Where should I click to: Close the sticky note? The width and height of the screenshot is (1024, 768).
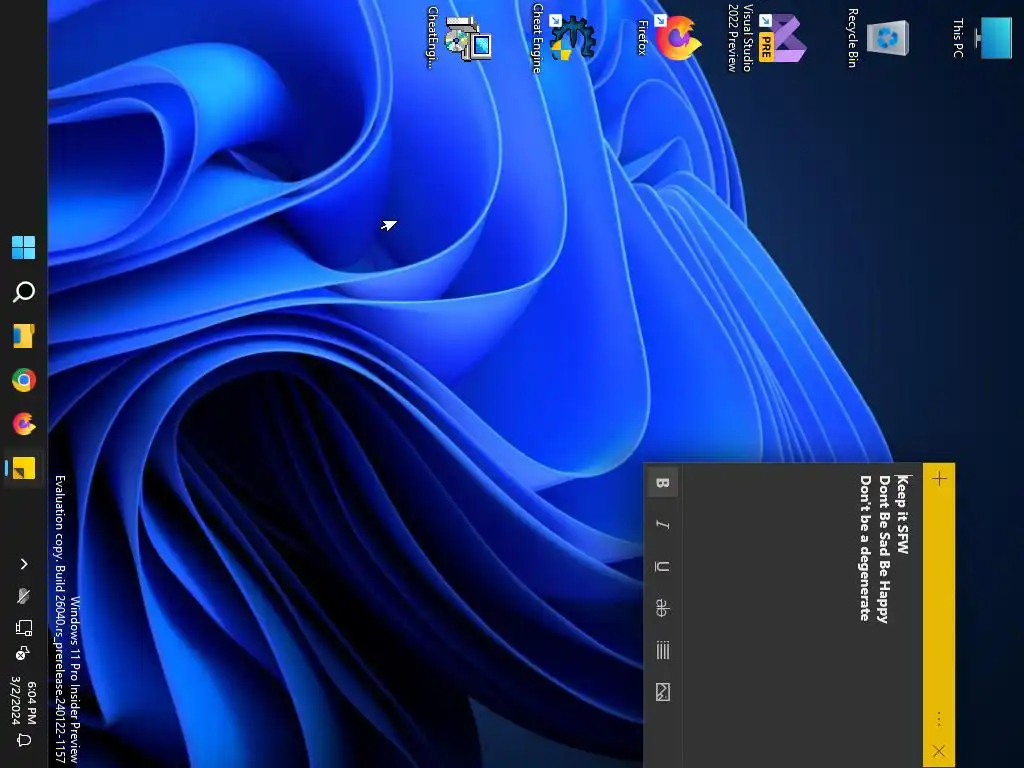tap(939, 751)
